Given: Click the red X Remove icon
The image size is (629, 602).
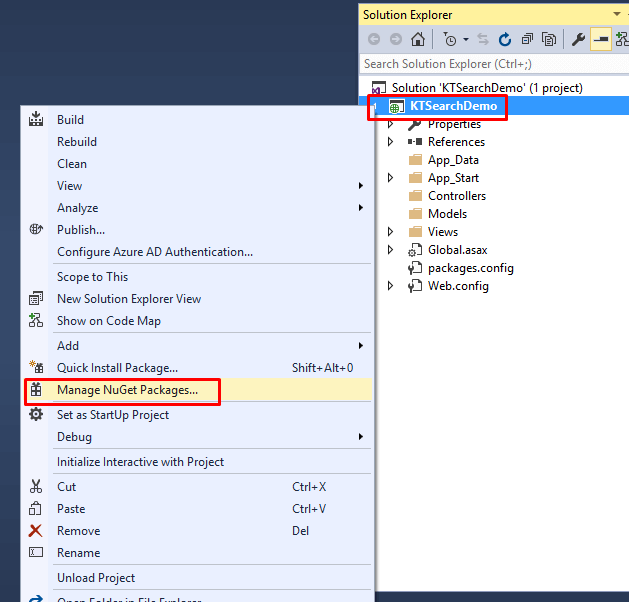Looking at the screenshot, I should [35, 530].
